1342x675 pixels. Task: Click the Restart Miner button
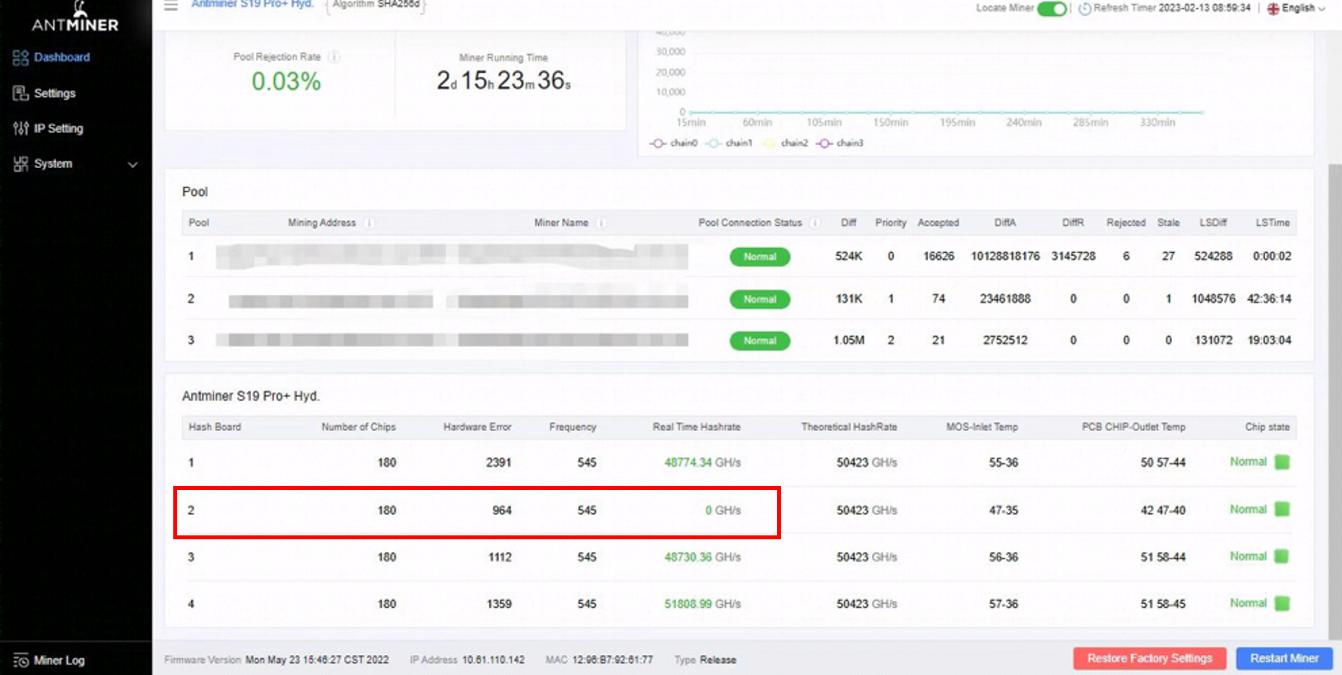coord(1285,658)
